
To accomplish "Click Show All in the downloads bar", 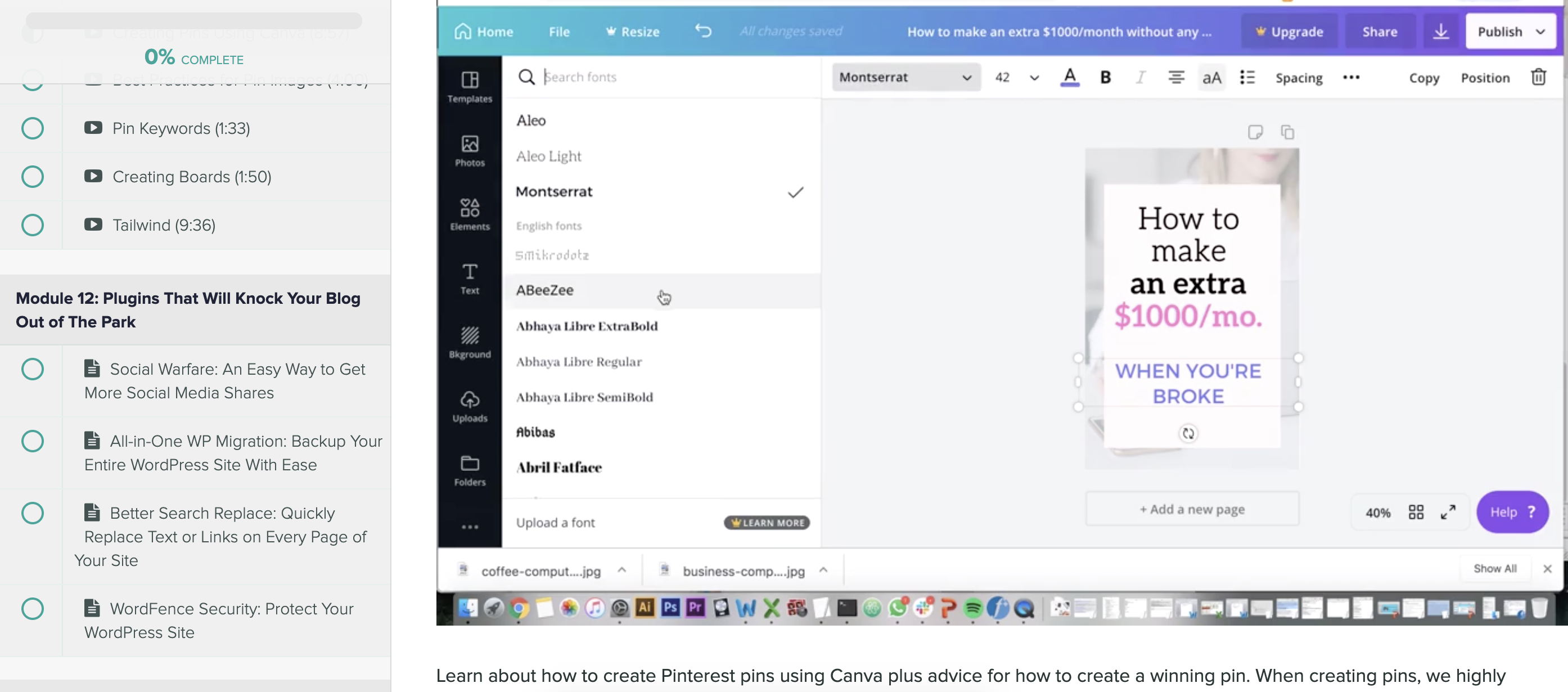I will pyautogui.click(x=1494, y=568).
